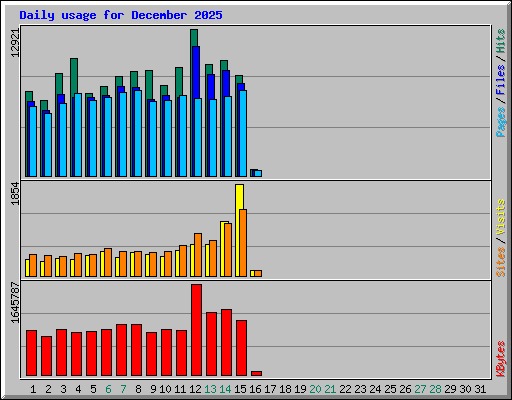This screenshot has width=512, height=400.
Task: Click the 1854 visits axis value
Action: 15,194
